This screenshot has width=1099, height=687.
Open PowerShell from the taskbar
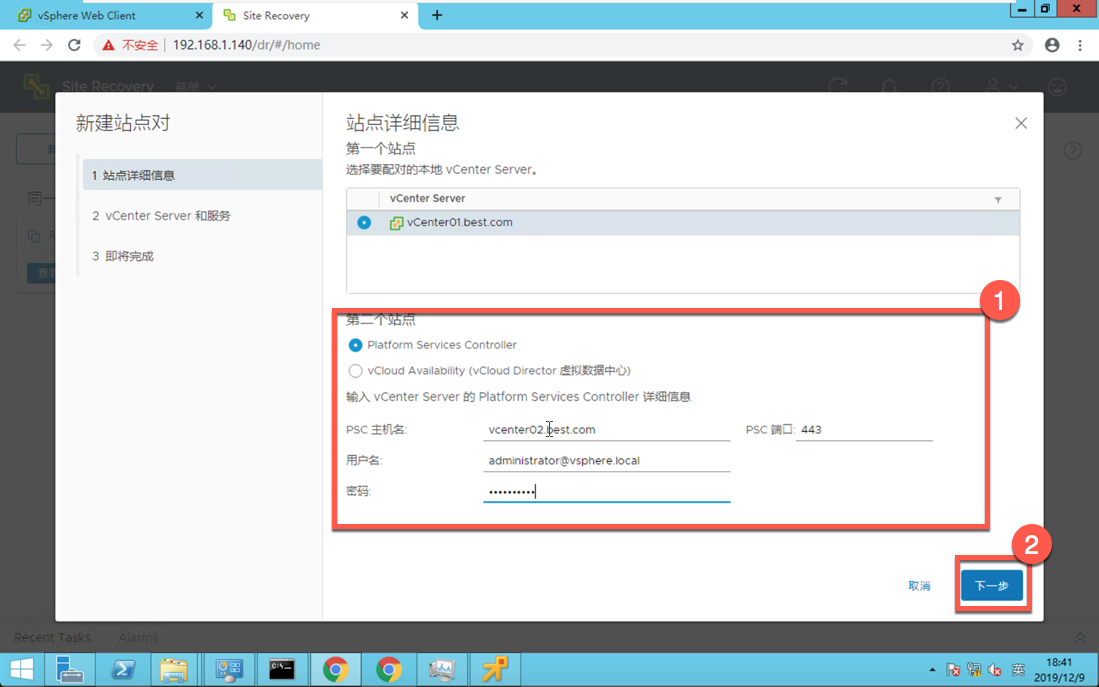point(123,669)
